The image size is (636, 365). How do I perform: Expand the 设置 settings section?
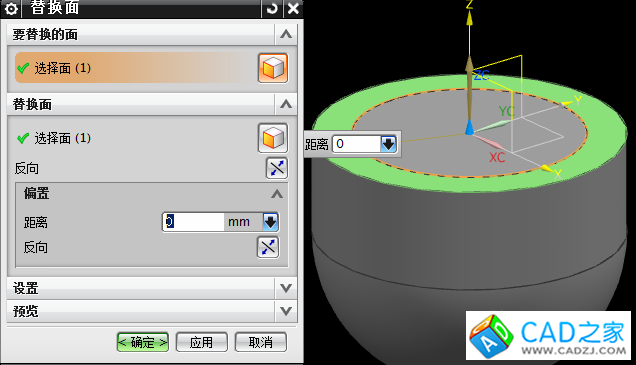point(286,288)
